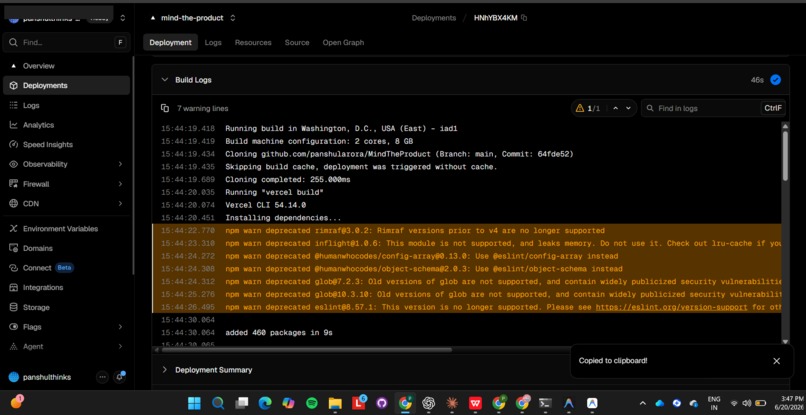Click the Beta badge next to Connect
The image size is (806, 415).
[x=65, y=268]
